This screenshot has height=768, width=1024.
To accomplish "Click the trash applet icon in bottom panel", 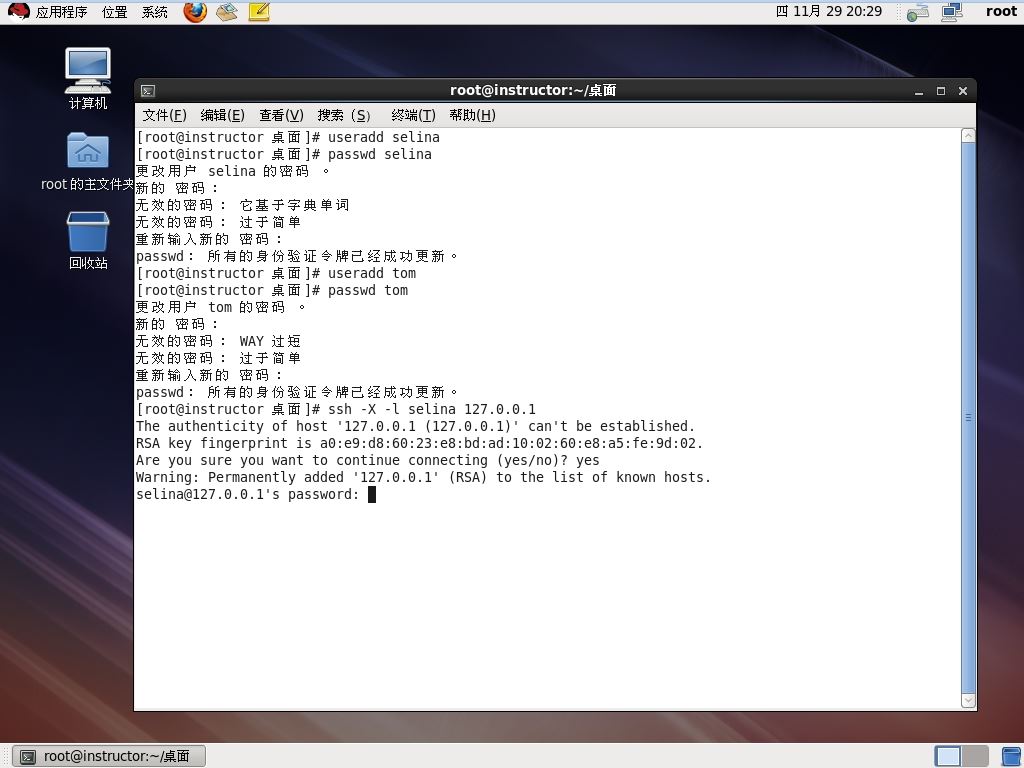I will coord(1011,756).
